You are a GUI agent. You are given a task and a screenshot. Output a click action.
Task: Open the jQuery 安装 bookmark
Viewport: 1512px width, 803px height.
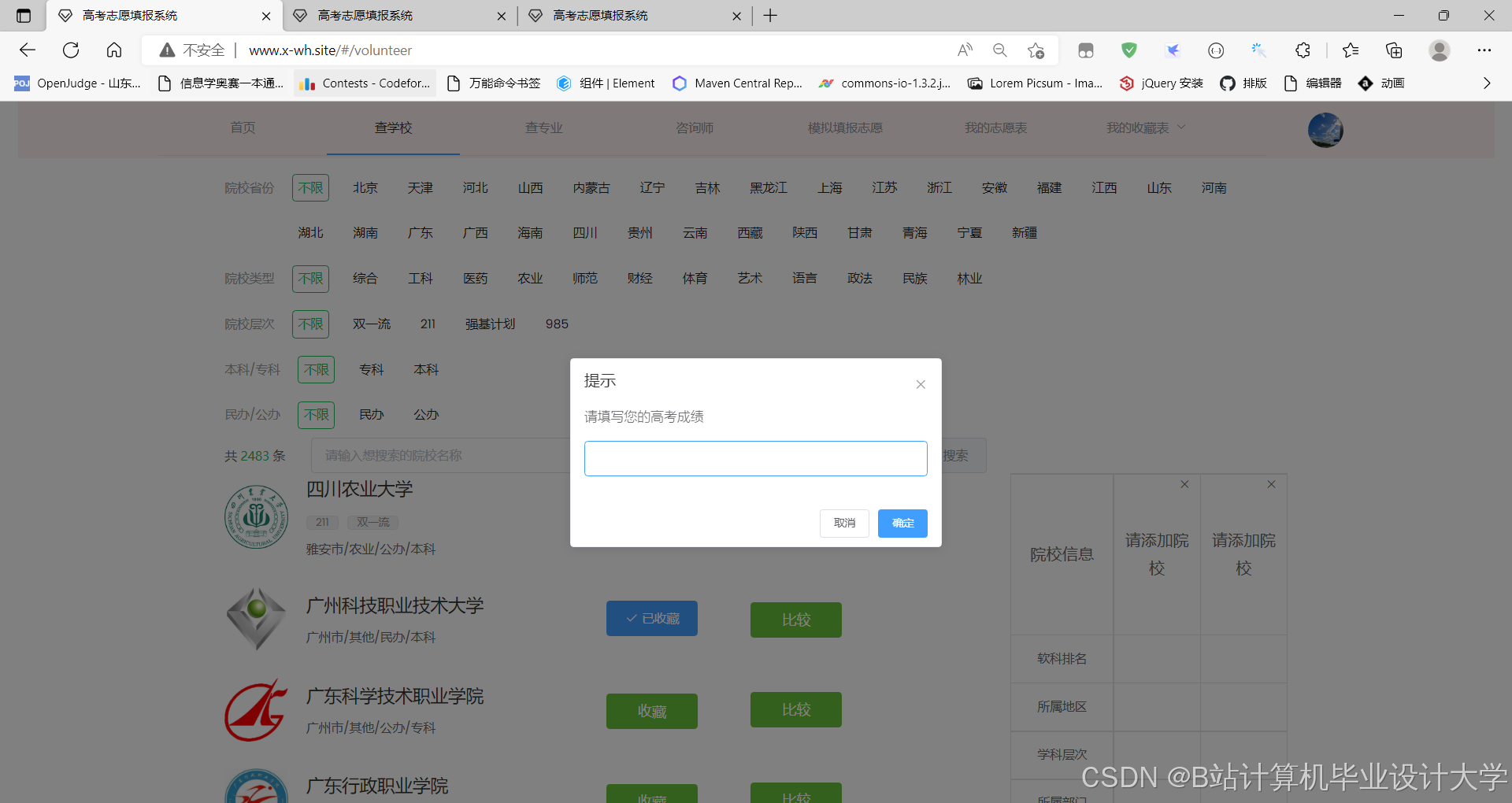point(1162,83)
